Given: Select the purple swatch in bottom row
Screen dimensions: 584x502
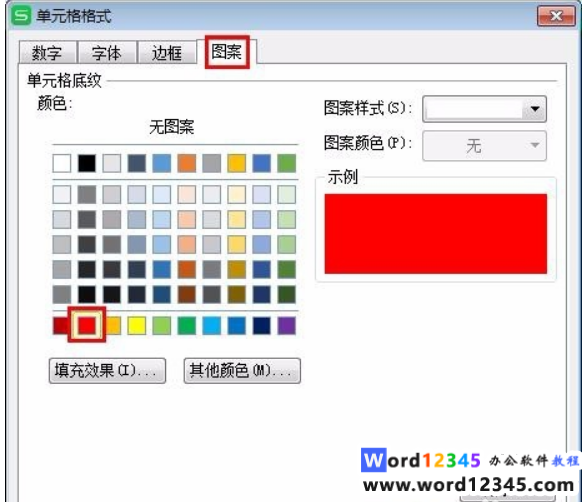Looking at the screenshot, I should [286, 325].
